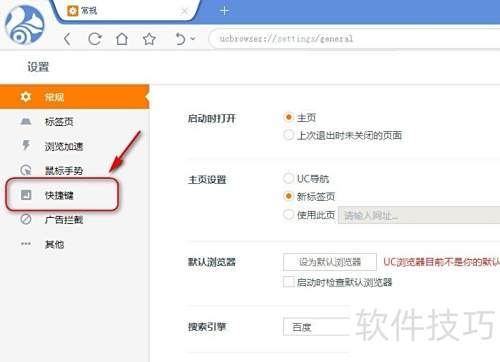Click the 主页设置 label
500x362 pixels.
pyautogui.click(x=207, y=180)
